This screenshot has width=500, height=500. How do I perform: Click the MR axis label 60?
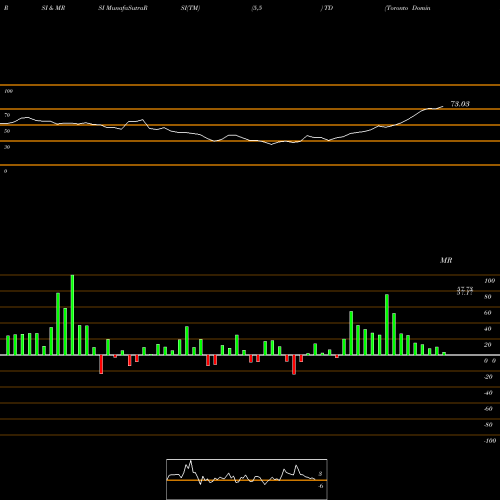488,313
